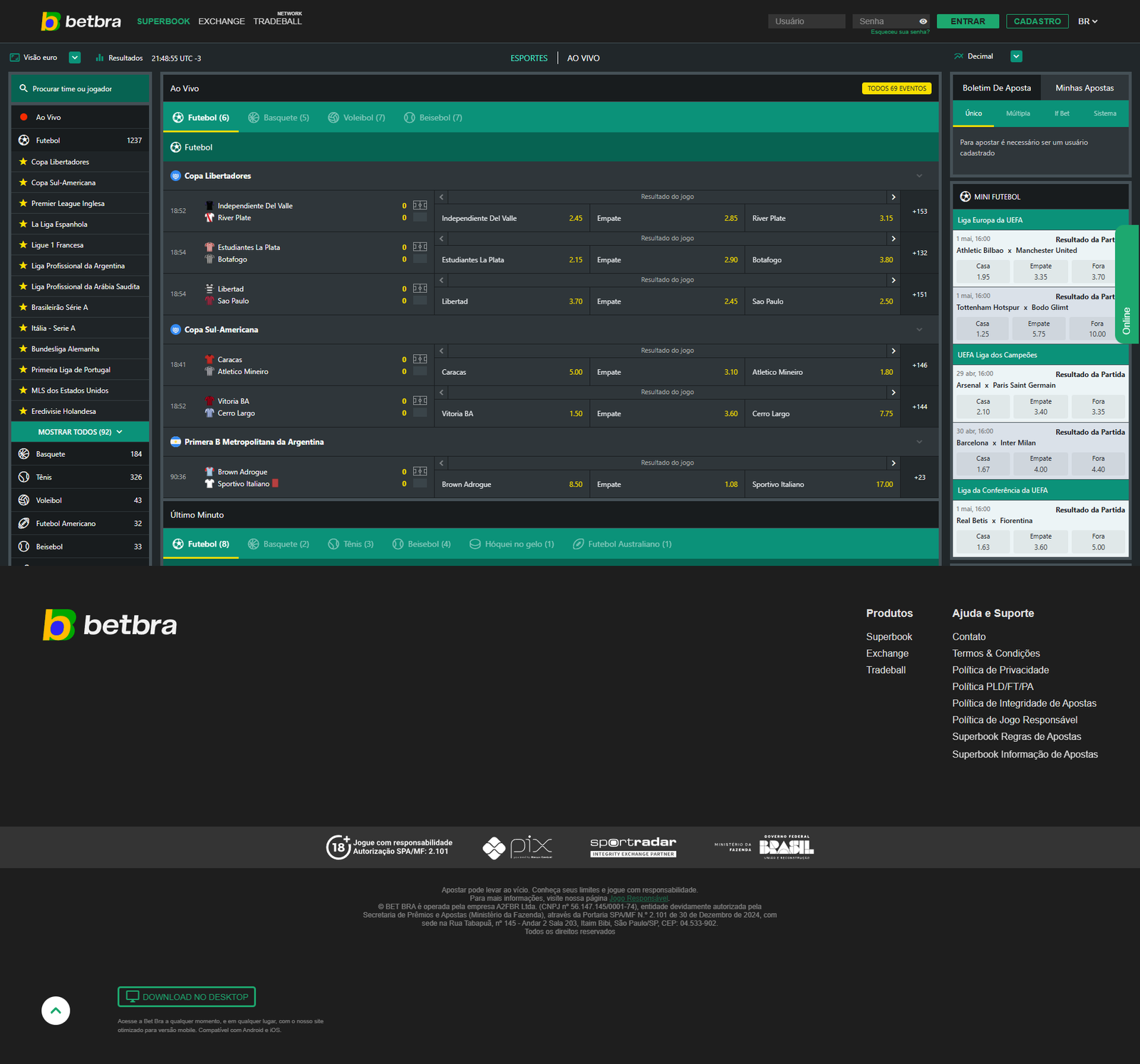
Task: Switch to Basquete (5) live tab
Action: click(279, 118)
